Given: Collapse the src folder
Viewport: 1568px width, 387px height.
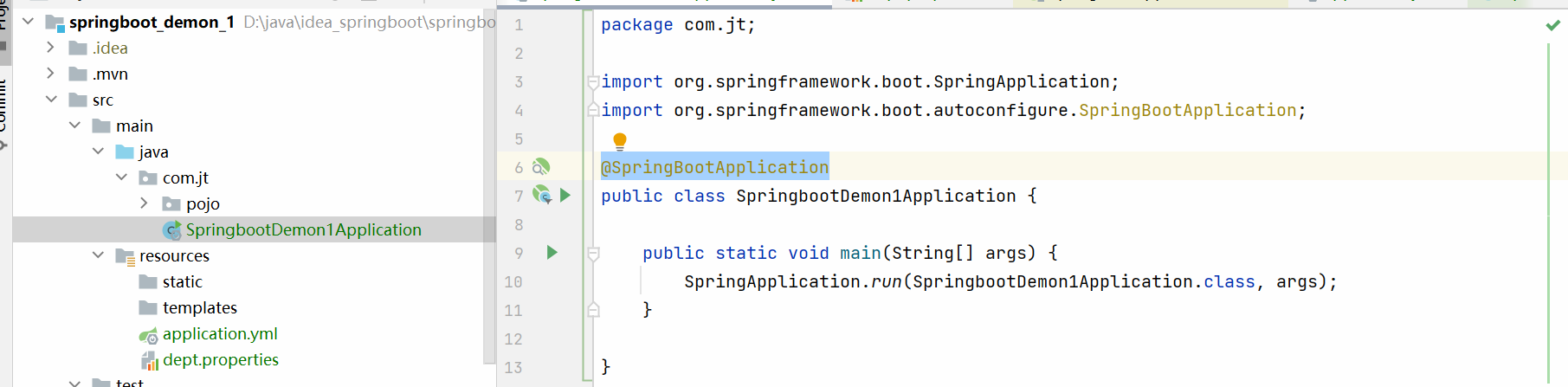Looking at the screenshot, I should point(52,100).
